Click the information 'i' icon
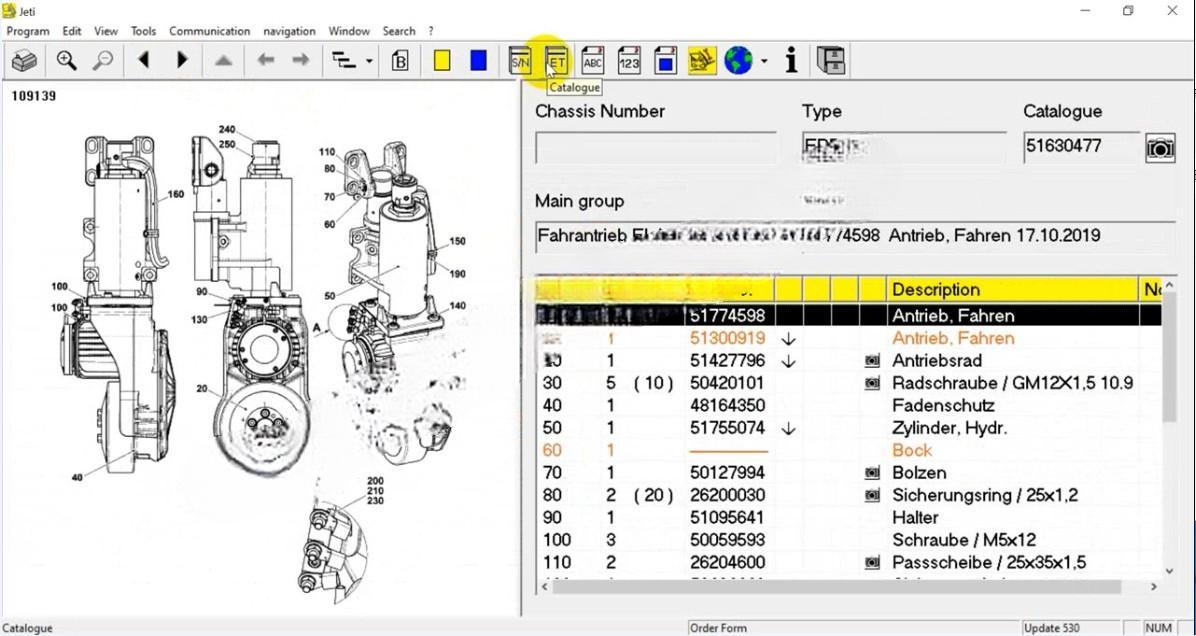 click(791, 61)
